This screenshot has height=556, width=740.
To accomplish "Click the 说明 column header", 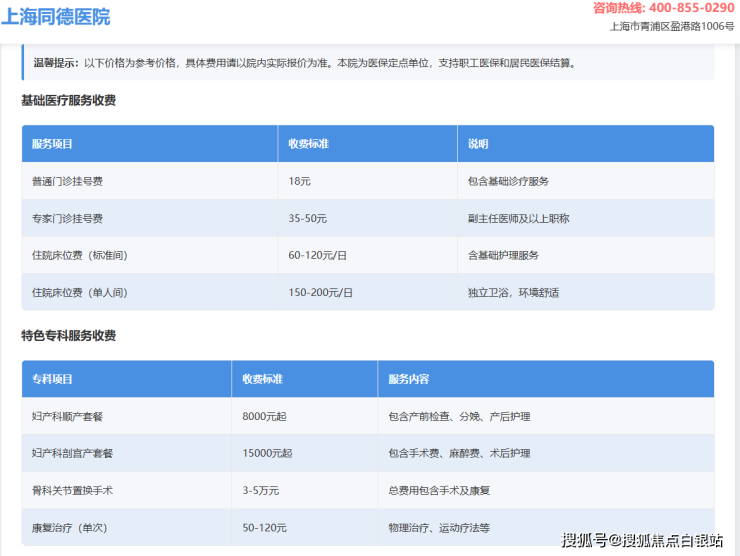I will pos(478,144).
